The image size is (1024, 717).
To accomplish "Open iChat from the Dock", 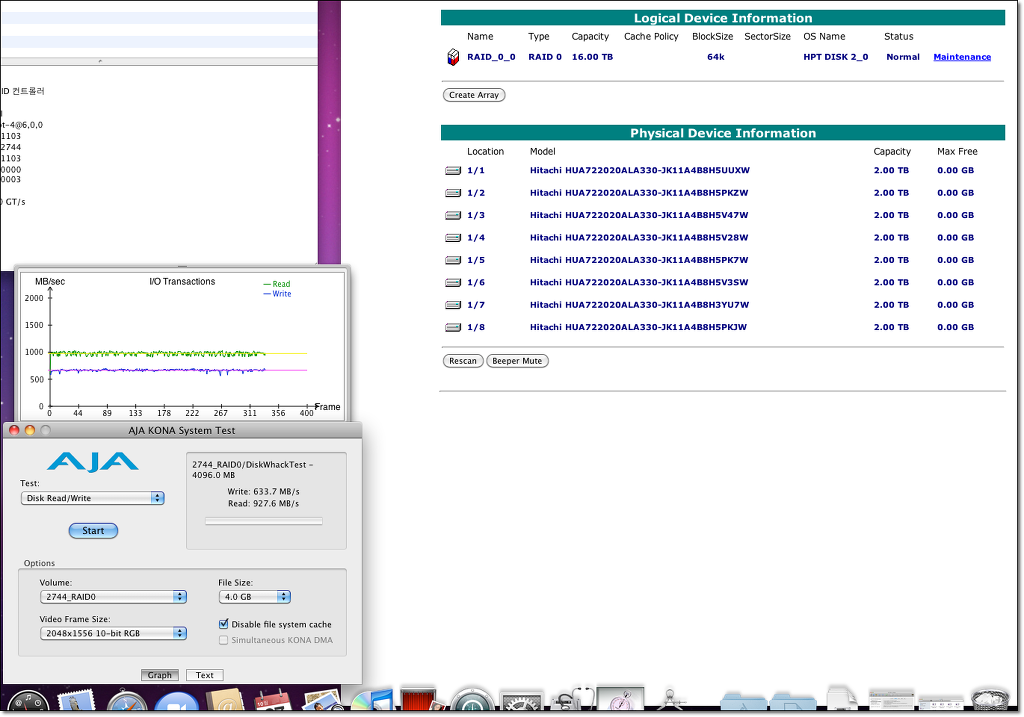I will (x=176, y=702).
